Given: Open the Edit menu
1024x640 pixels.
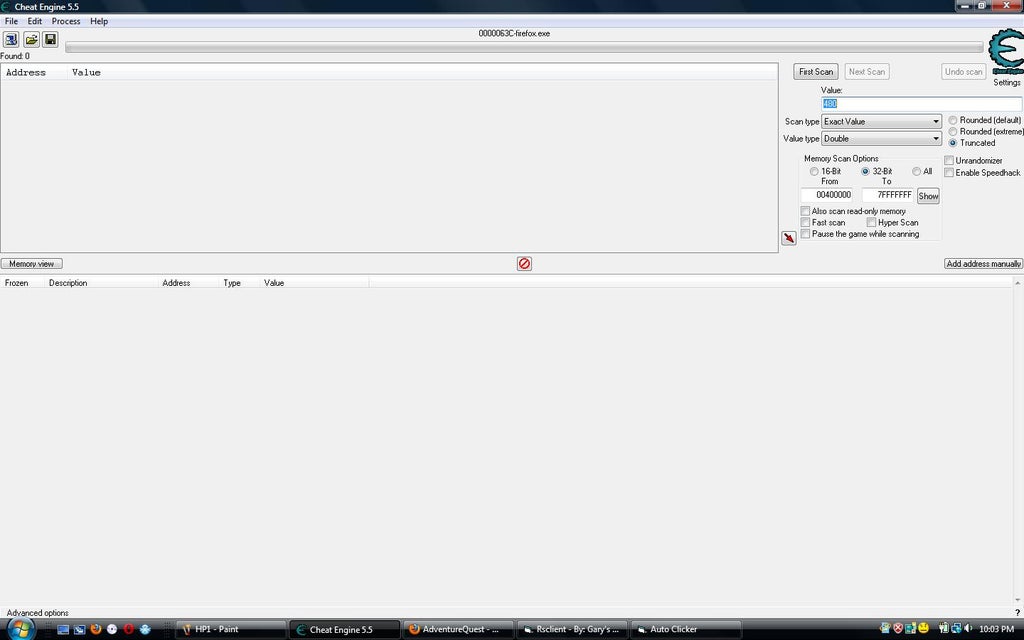Looking at the screenshot, I should pos(35,21).
